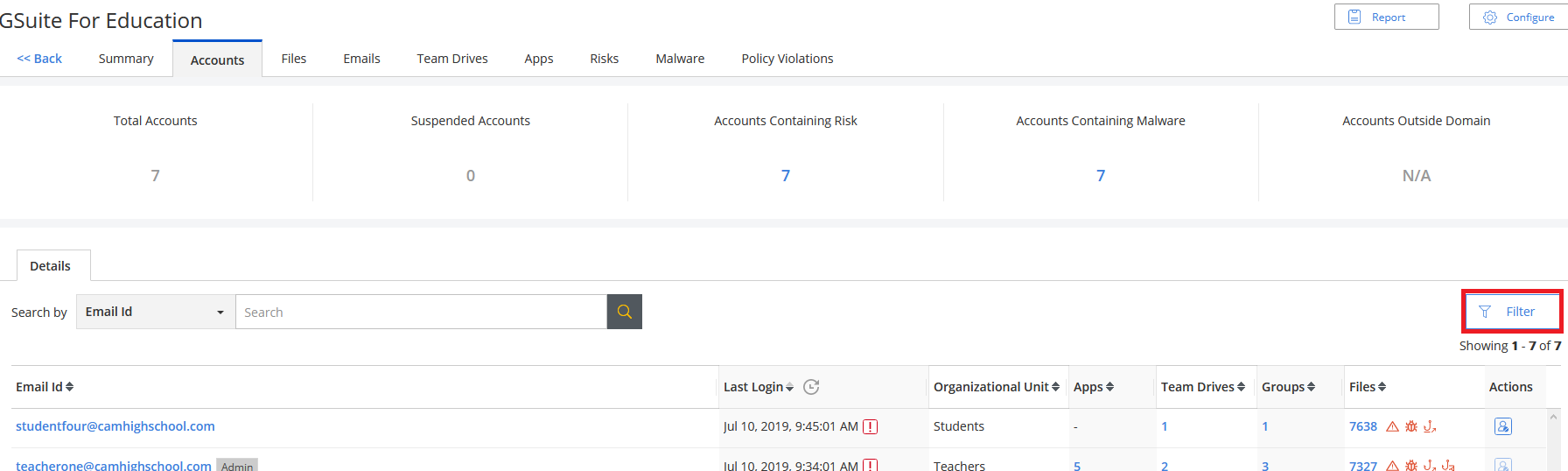The height and width of the screenshot is (471, 1568).
Task: Click the malware bug icon for studentfour
Action: click(1411, 426)
